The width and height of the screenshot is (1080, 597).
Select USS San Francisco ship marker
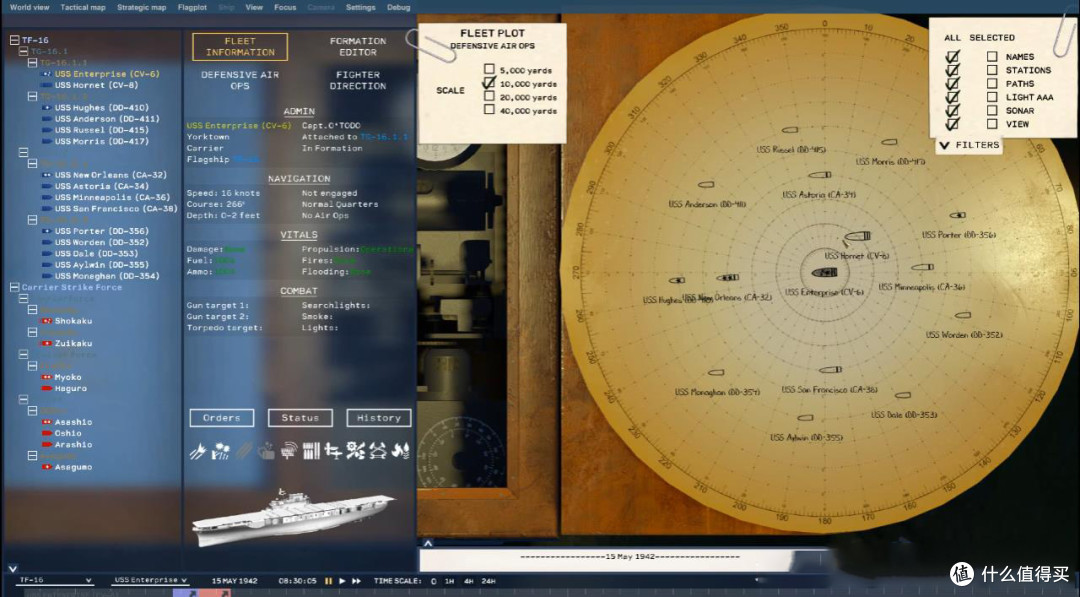(830, 370)
